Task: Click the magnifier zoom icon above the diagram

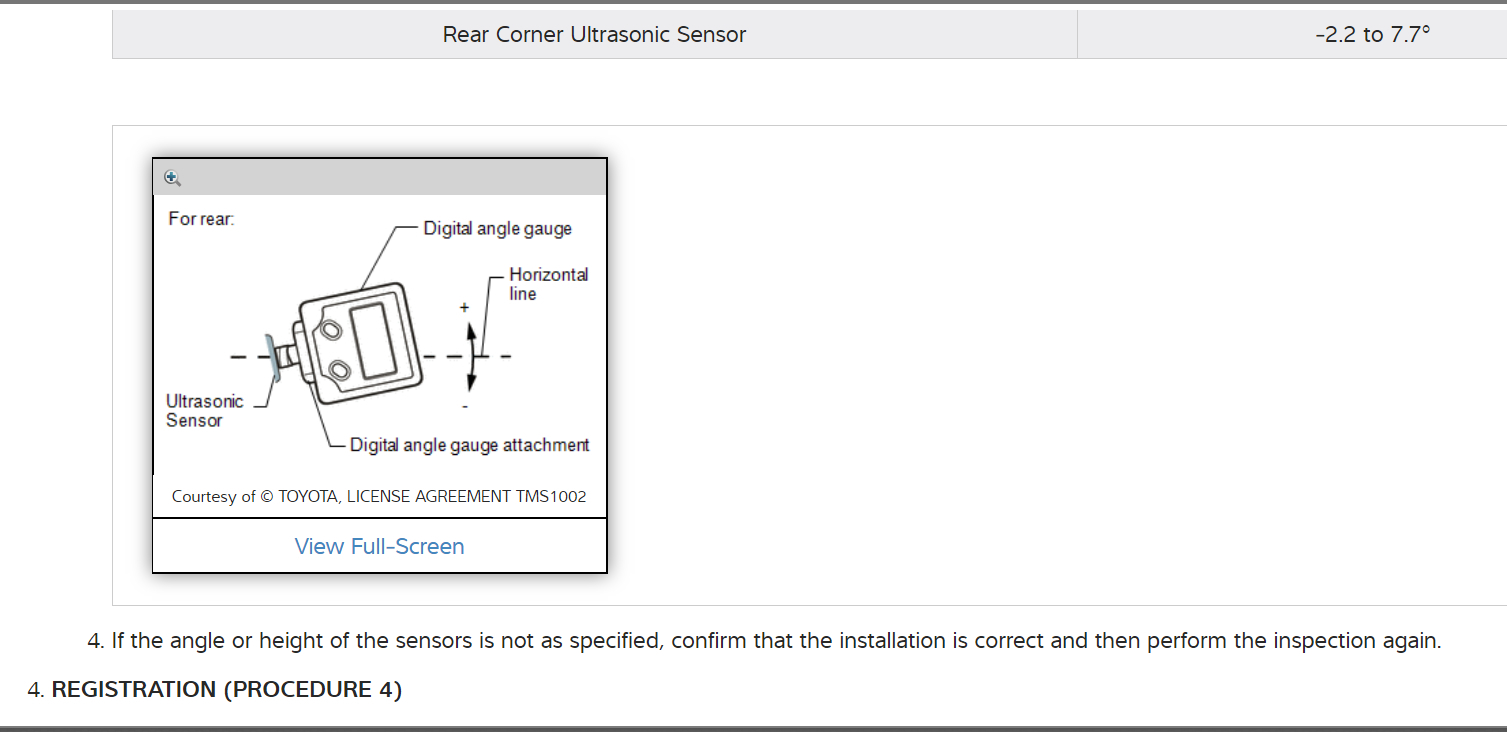Action: pyautogui.click(x=172, y=178)
